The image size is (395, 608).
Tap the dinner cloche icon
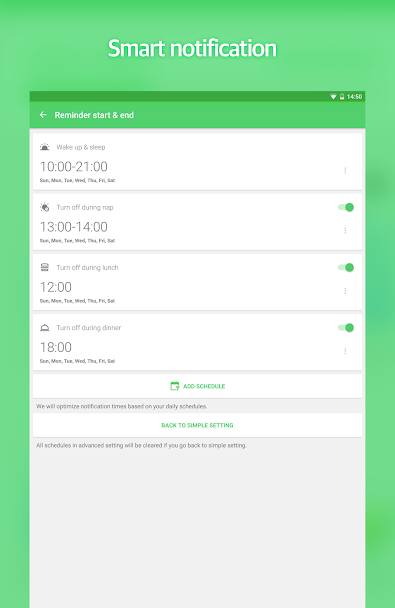coord(45,328)
